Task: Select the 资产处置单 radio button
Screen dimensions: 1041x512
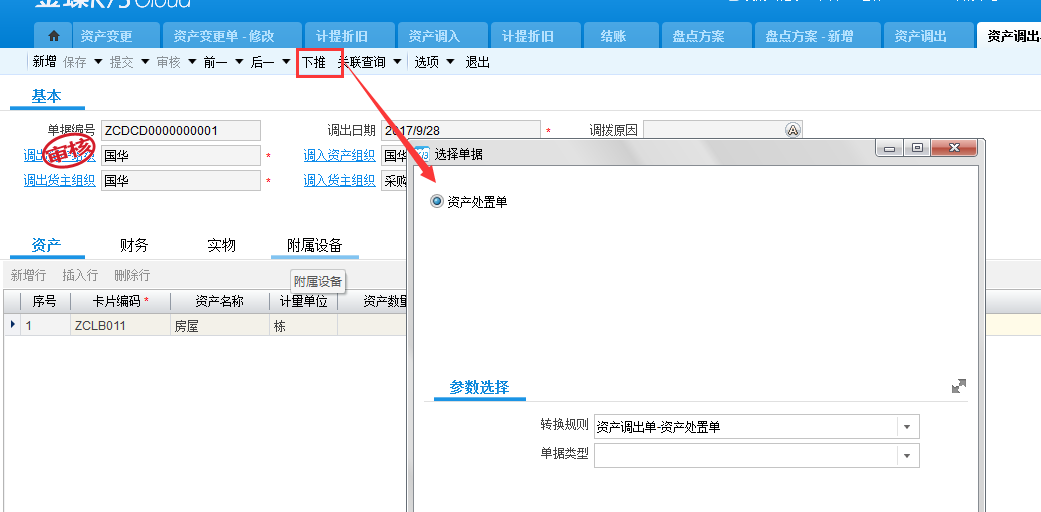Action: pyautogui.click(x=436, y=202)
